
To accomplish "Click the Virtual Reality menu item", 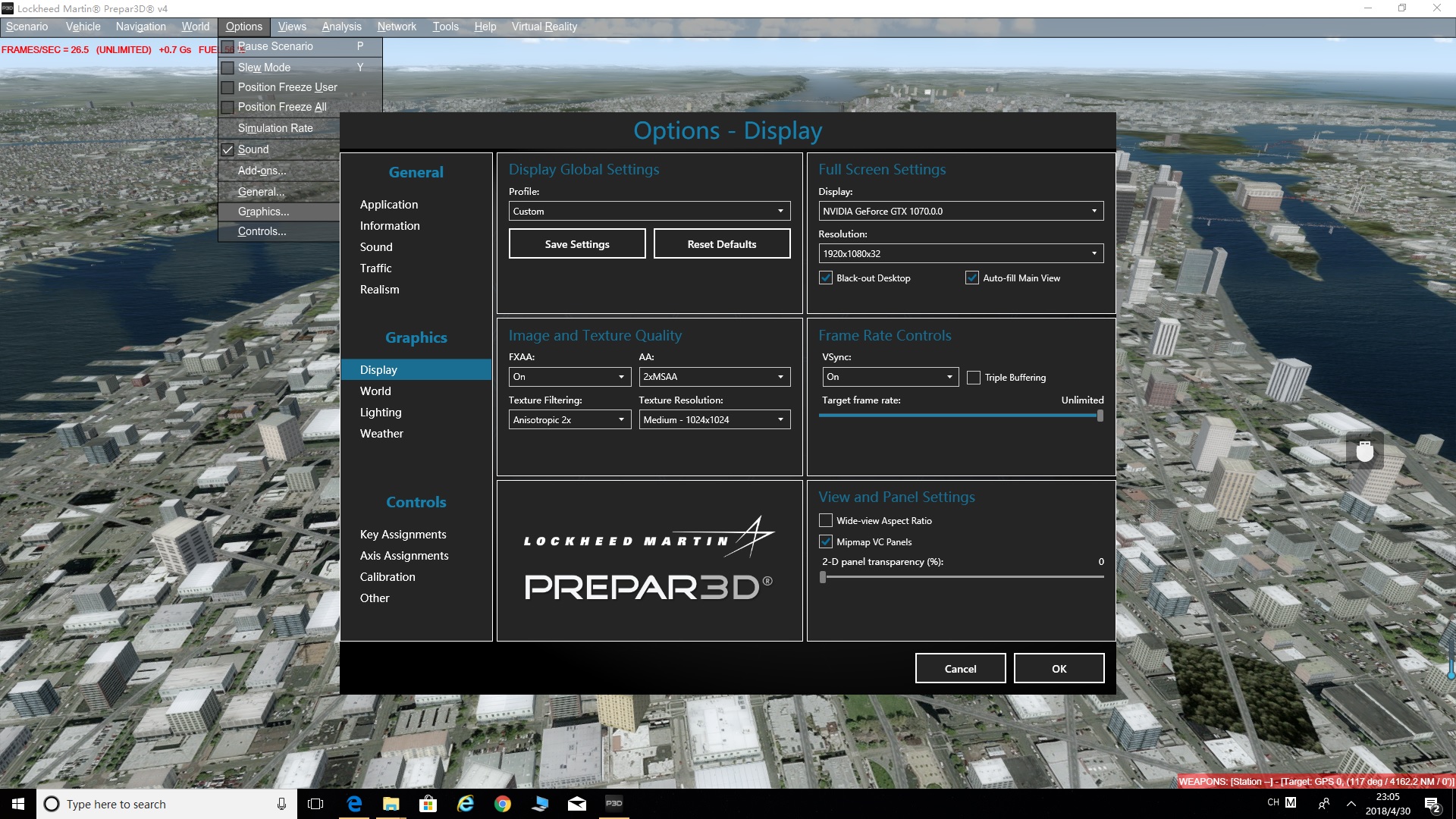I will (545, 26).
